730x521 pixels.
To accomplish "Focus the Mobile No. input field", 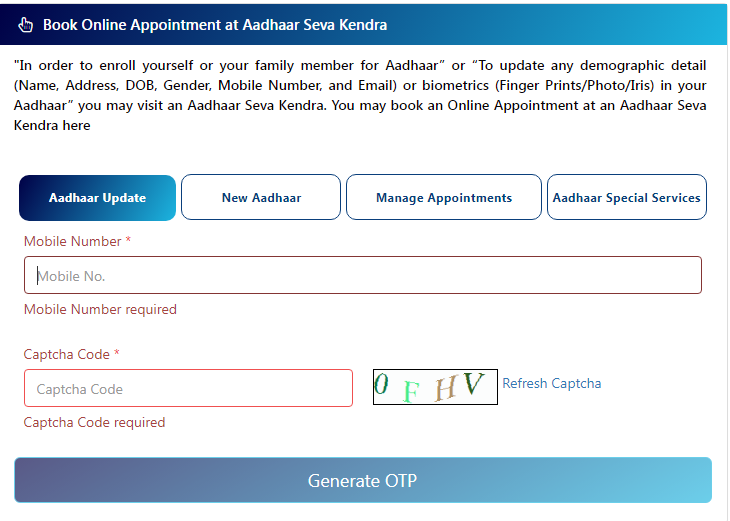I will point(362,275).
